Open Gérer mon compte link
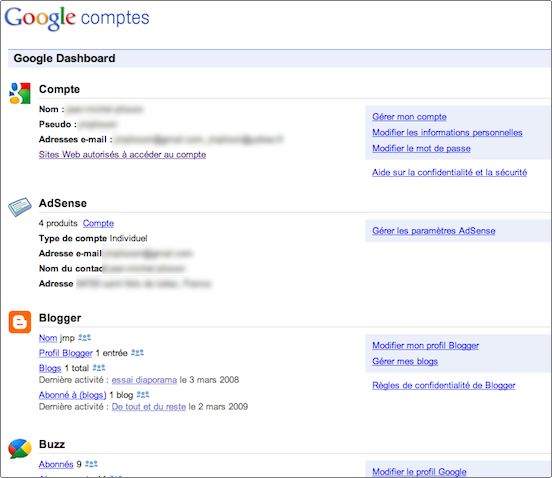This screenshot has width=552, height=478. tap(409, 117)
